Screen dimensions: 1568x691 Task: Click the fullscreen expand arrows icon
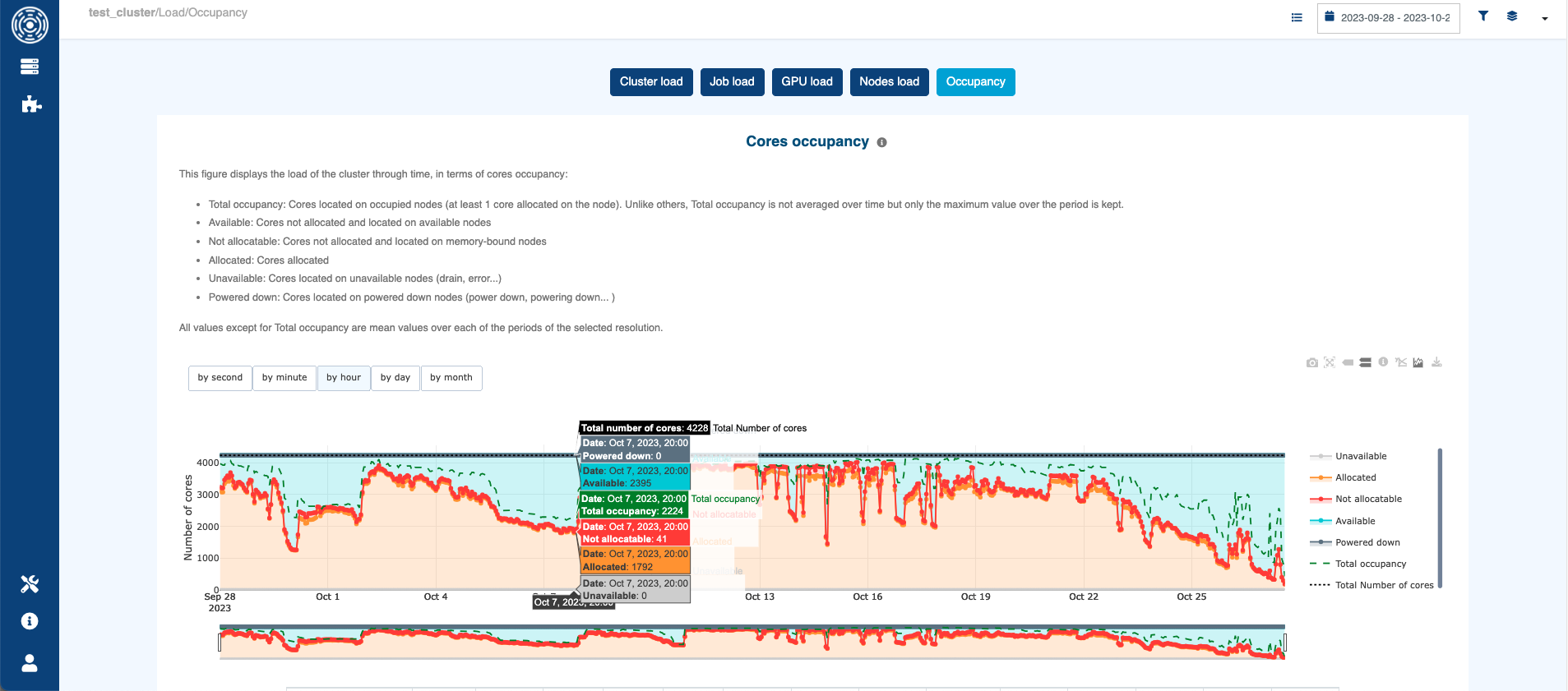pyautogui.click(x=1330, y=362)
